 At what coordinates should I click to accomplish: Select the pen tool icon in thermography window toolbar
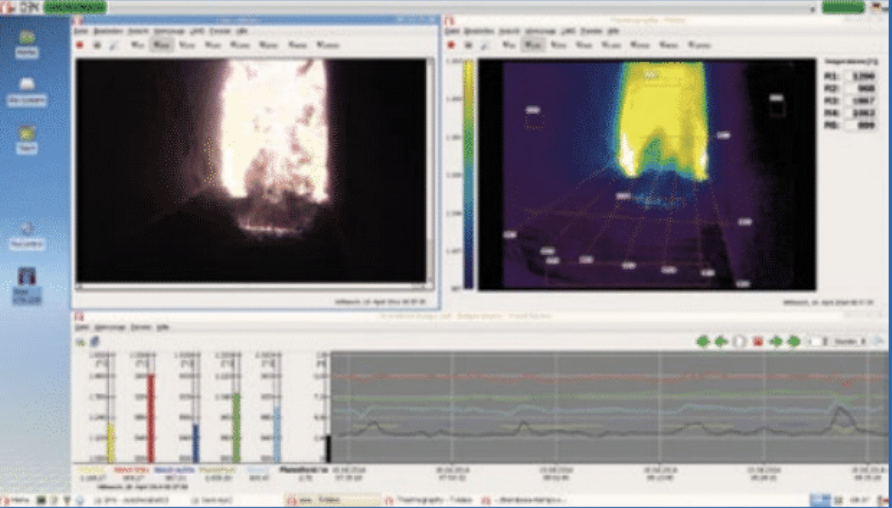pos(485,45)
